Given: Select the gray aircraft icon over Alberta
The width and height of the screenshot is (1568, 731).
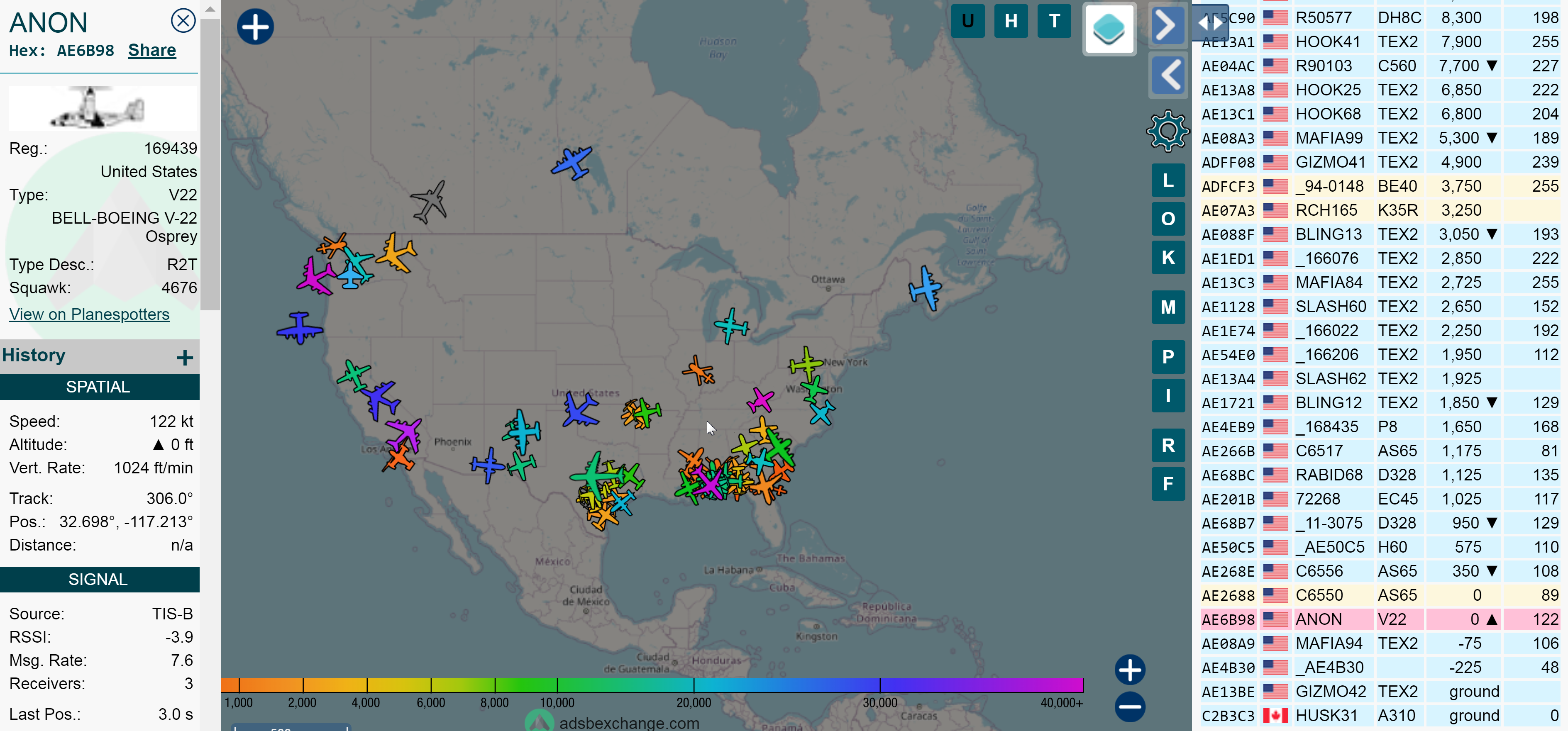Looking at the screenshot, I should (430, 202).
